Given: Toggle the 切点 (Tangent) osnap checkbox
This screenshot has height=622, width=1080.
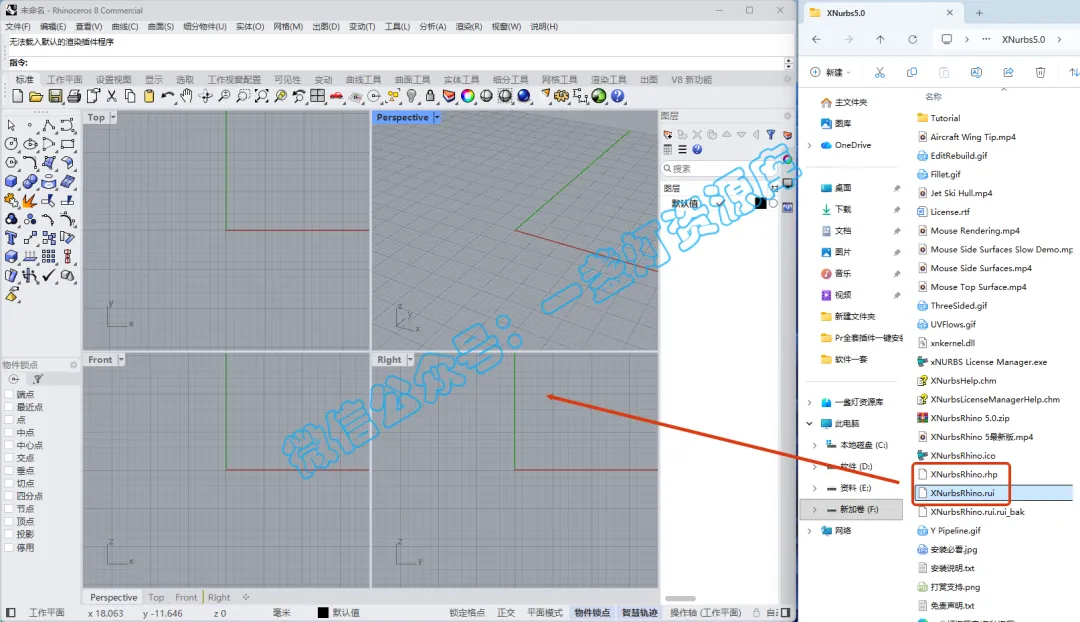Looking at the screenshot, I should [9, 484].
